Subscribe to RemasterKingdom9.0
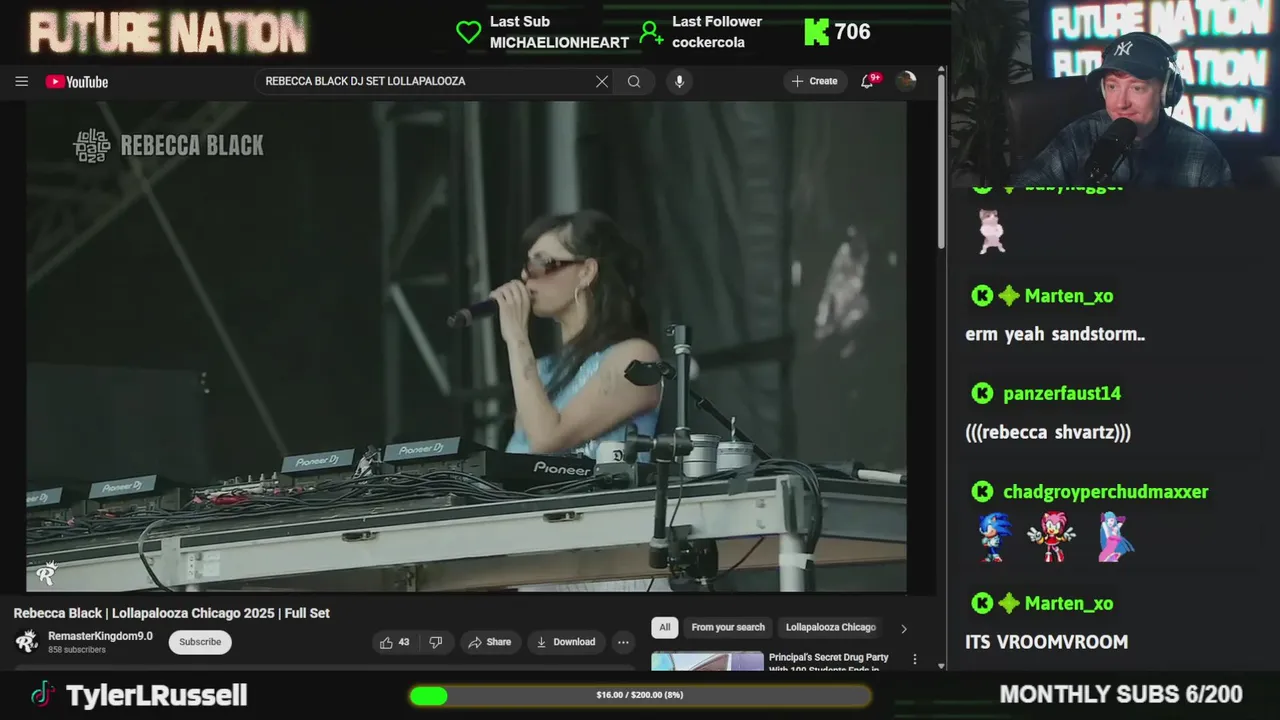The height and width of the screenshot is (720, 1280). click(200, 642)
